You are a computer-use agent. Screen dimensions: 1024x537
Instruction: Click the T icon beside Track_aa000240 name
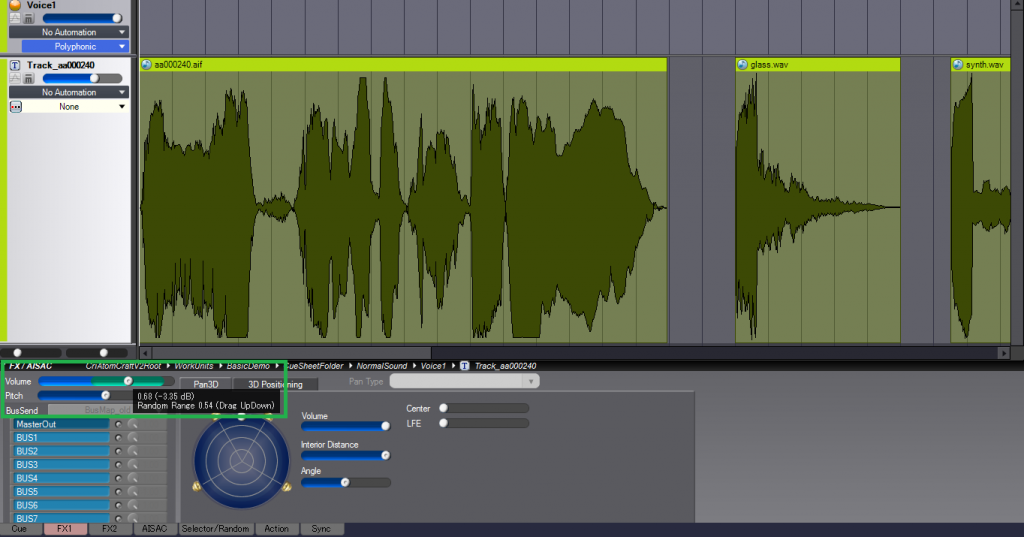[15, 65]
